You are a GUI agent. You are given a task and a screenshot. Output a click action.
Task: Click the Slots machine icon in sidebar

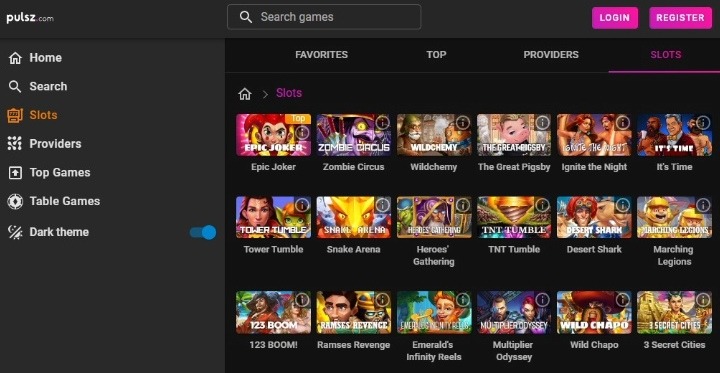15,115
